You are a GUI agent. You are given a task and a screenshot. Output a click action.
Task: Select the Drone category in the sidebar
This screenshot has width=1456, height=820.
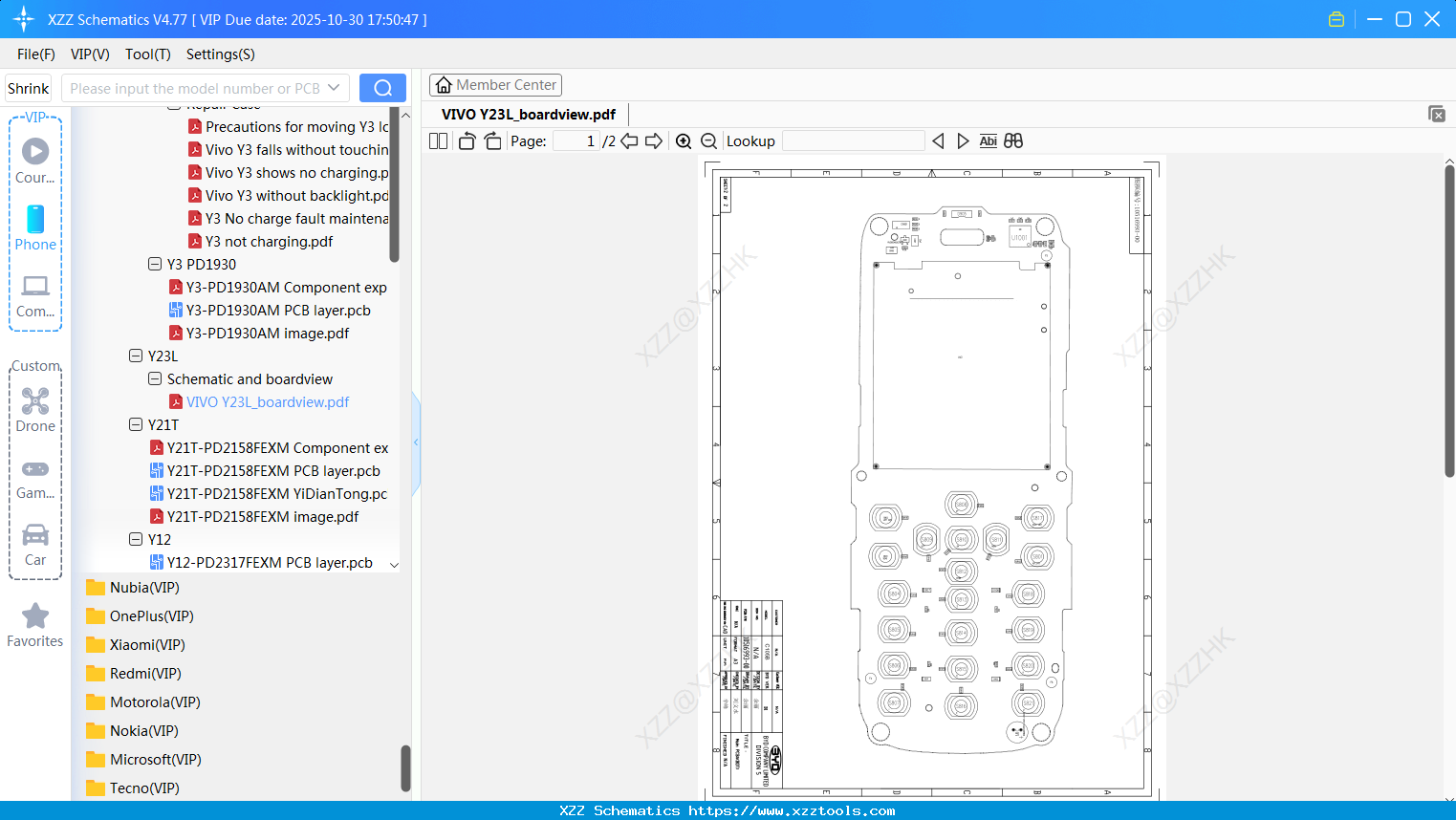(x=34, y=411)
